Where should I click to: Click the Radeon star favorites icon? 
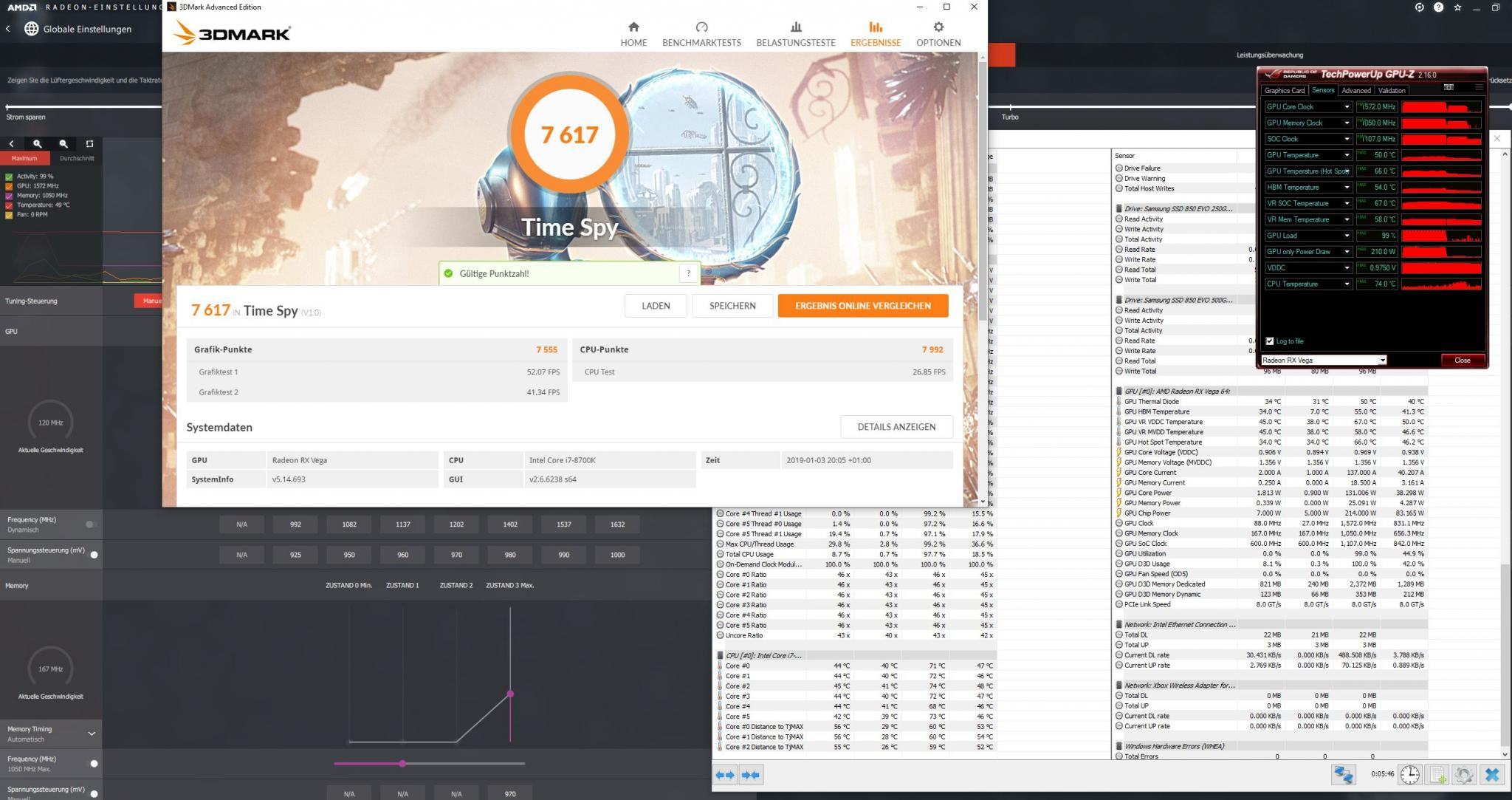pos(1457,7)
